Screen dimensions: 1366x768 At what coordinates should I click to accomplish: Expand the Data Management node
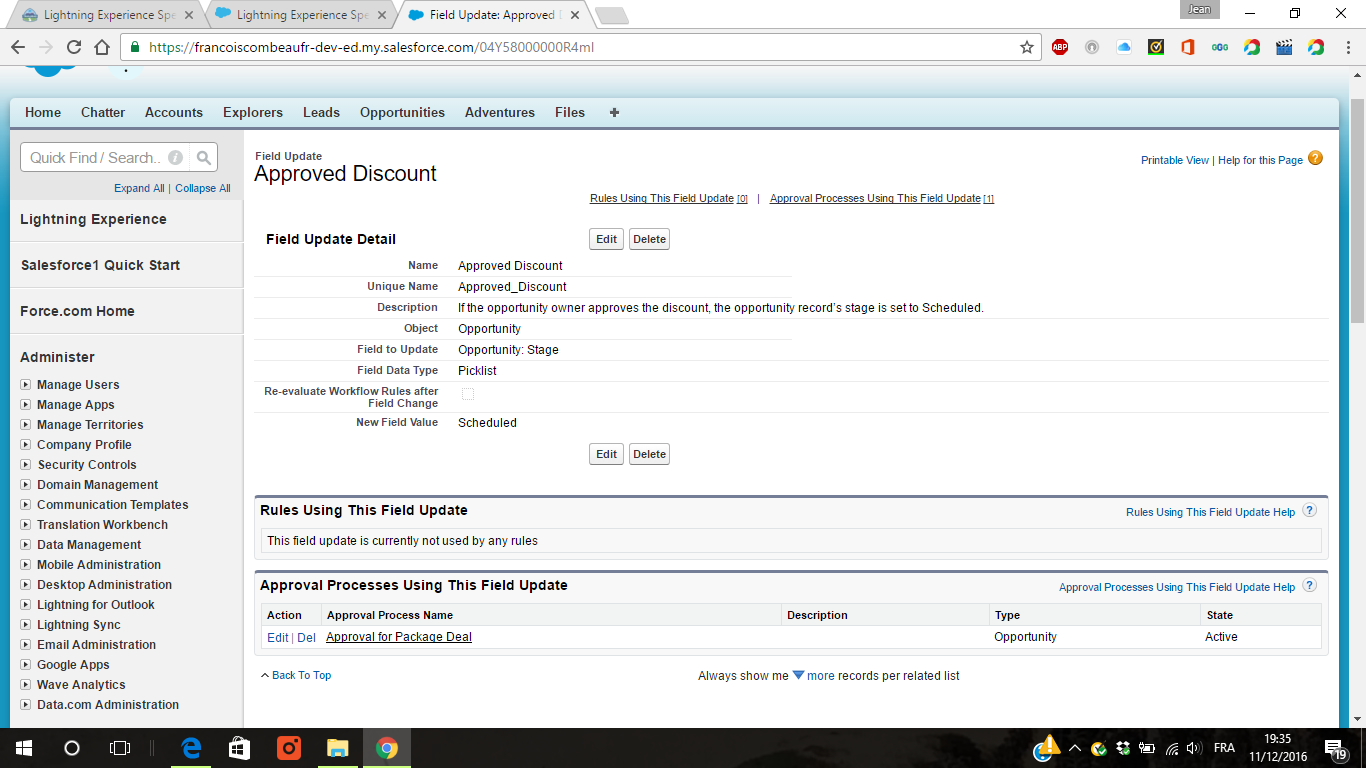coord(27,545)
